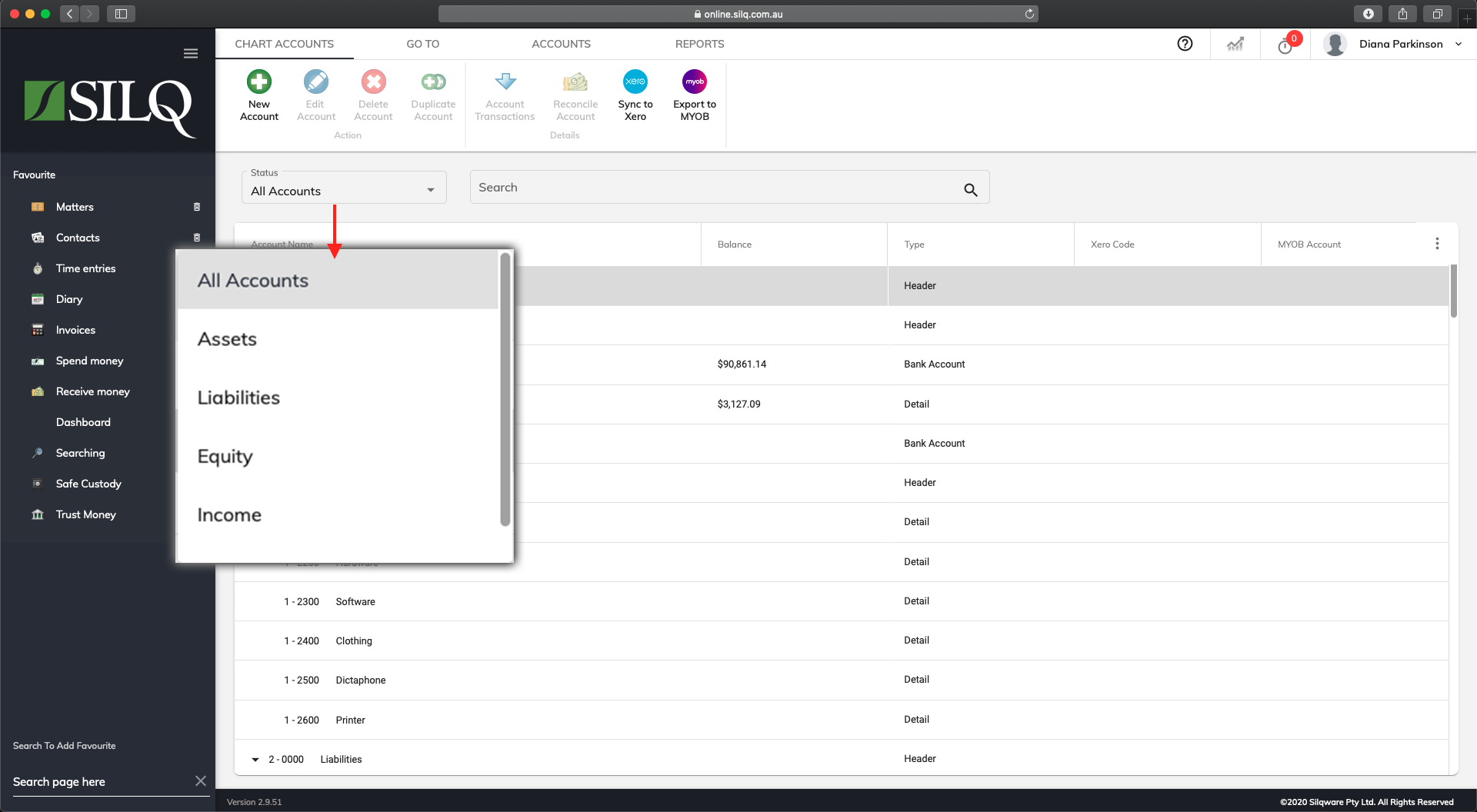Image resolution: width=1477 pixels, height=812 pixels.
Task: Click the Reconcile Account icon
Action: pos(575,82)
